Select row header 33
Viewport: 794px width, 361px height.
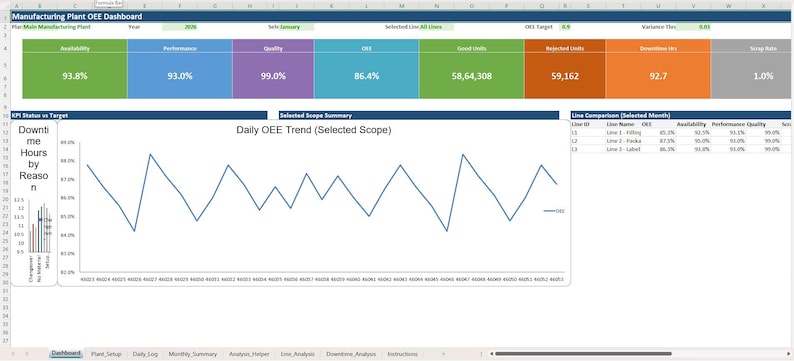[5, 307]
